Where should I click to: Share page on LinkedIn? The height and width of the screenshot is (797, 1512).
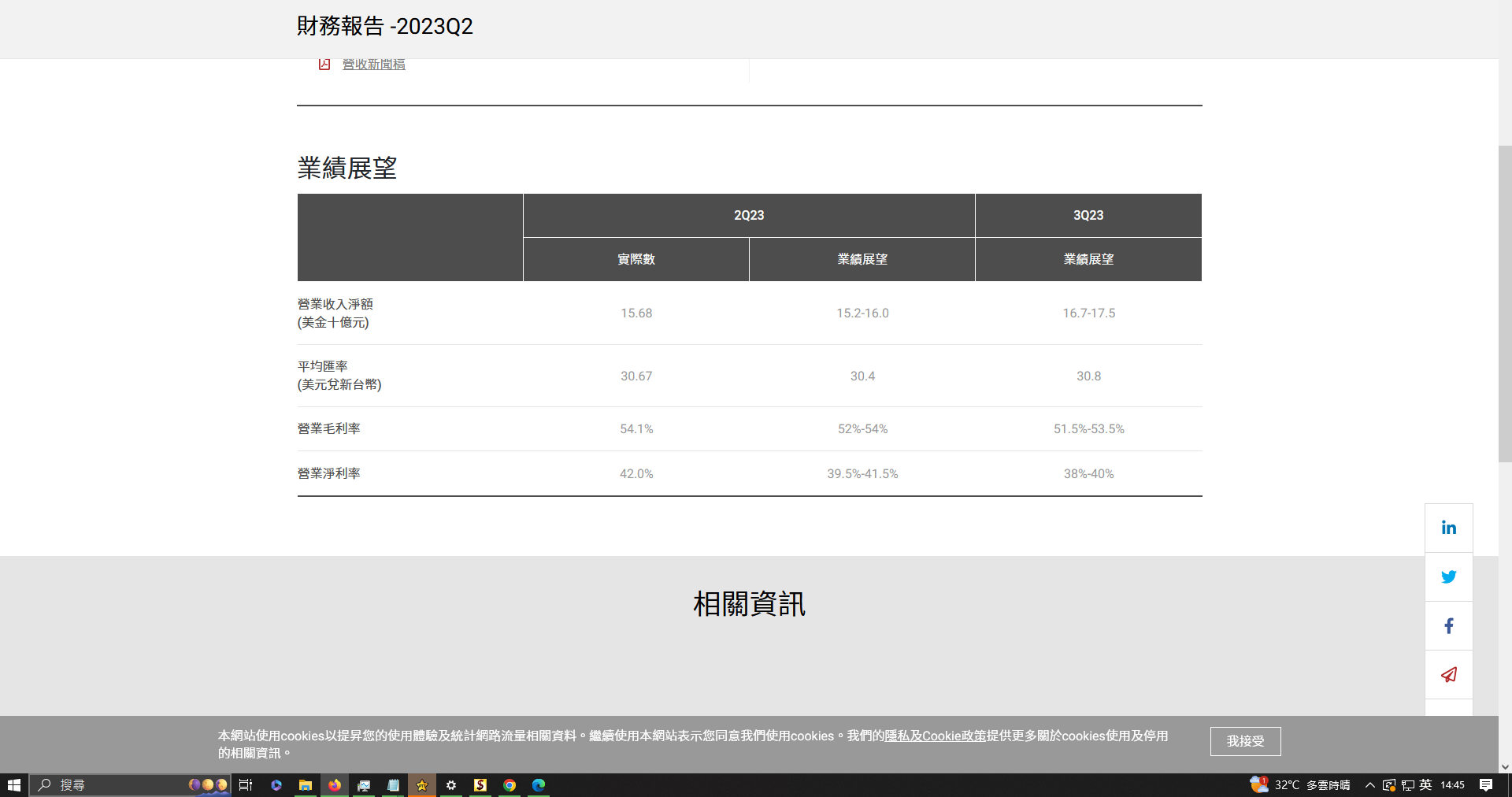1448,528
